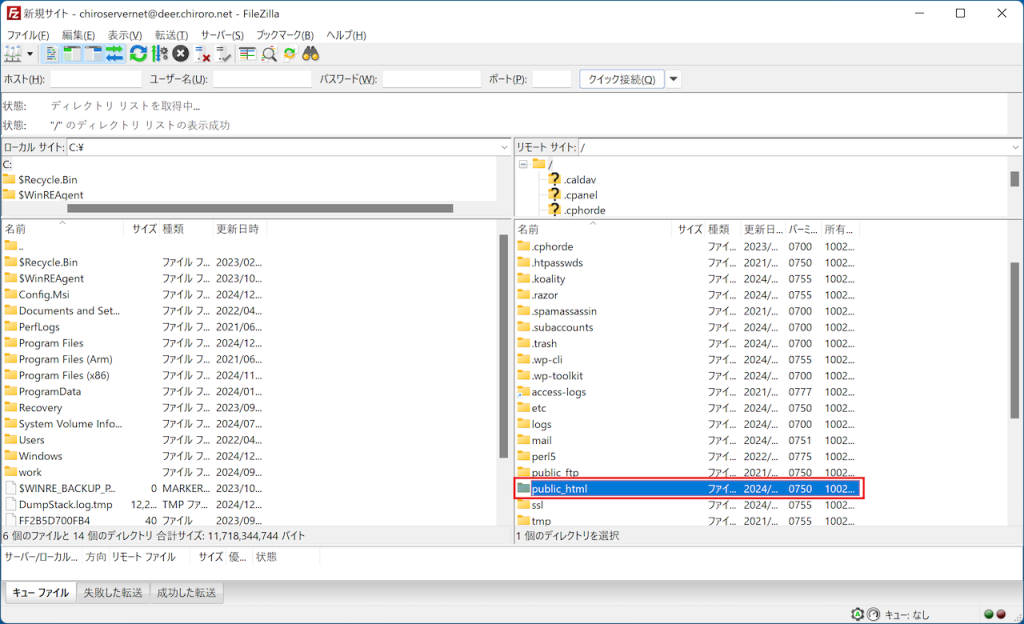Open the Site Manager dropdown arrow

coord(31,54)
